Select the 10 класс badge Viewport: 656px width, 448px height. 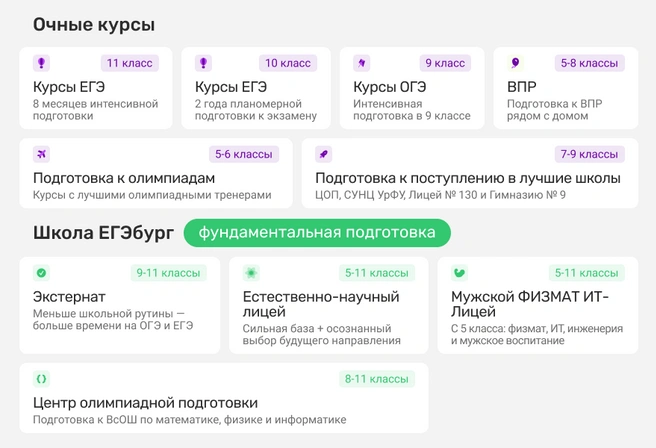288,63
